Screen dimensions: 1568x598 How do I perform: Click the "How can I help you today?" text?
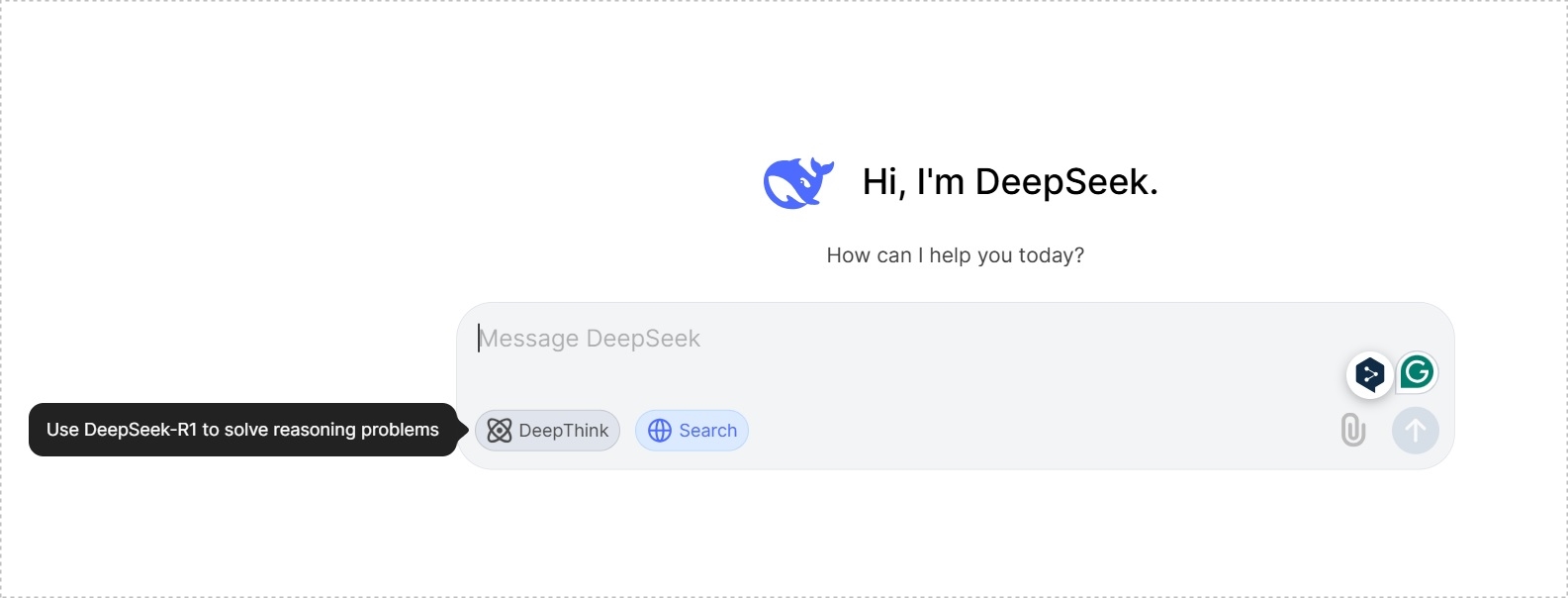[956, 255]
